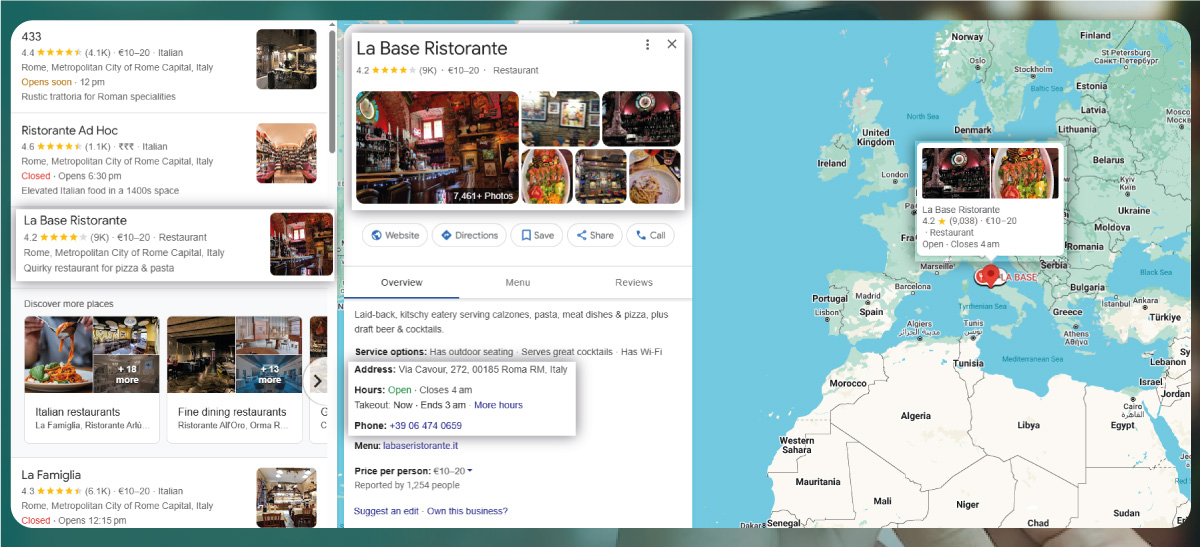The height and width of the screenshot is (547, 1200).
Task: Click 'Reported by 1,254 people' text
Action: pos(407,485)
